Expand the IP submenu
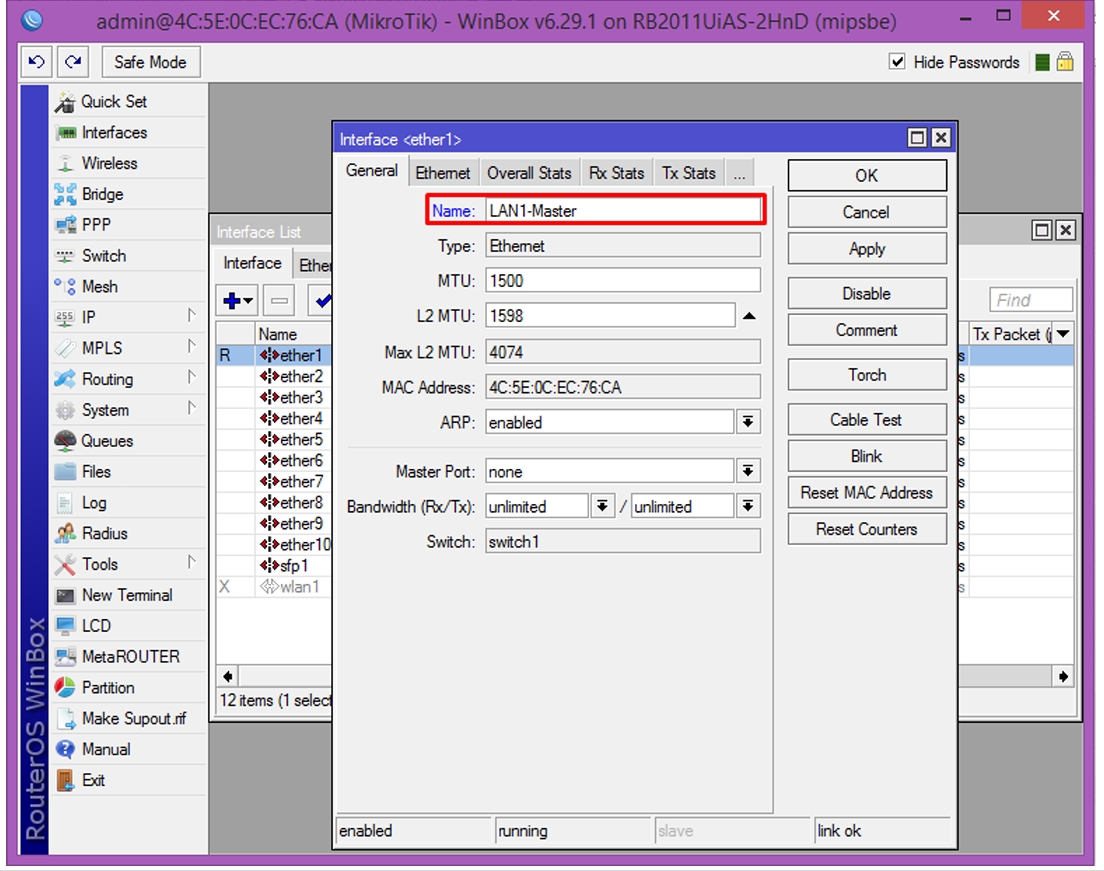1104x871 pixels. coord(192,315)
